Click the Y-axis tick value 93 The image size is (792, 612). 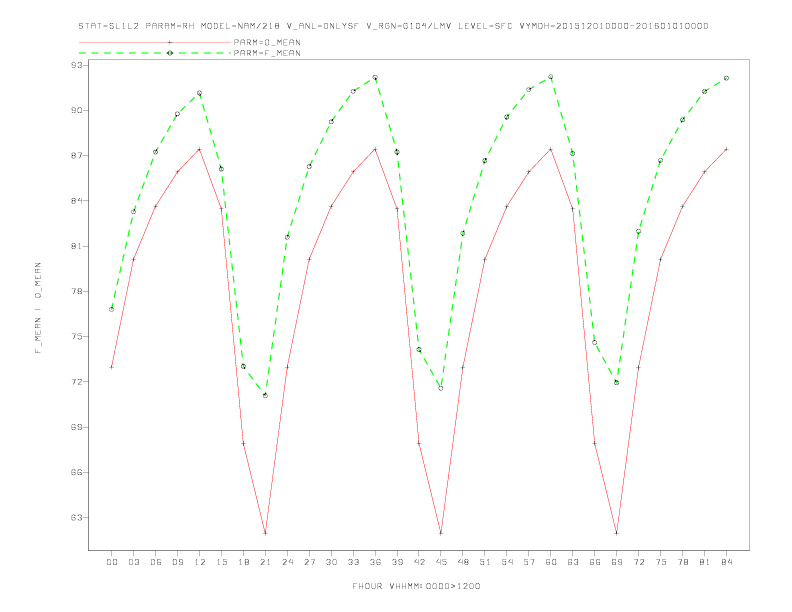[77, 65]
